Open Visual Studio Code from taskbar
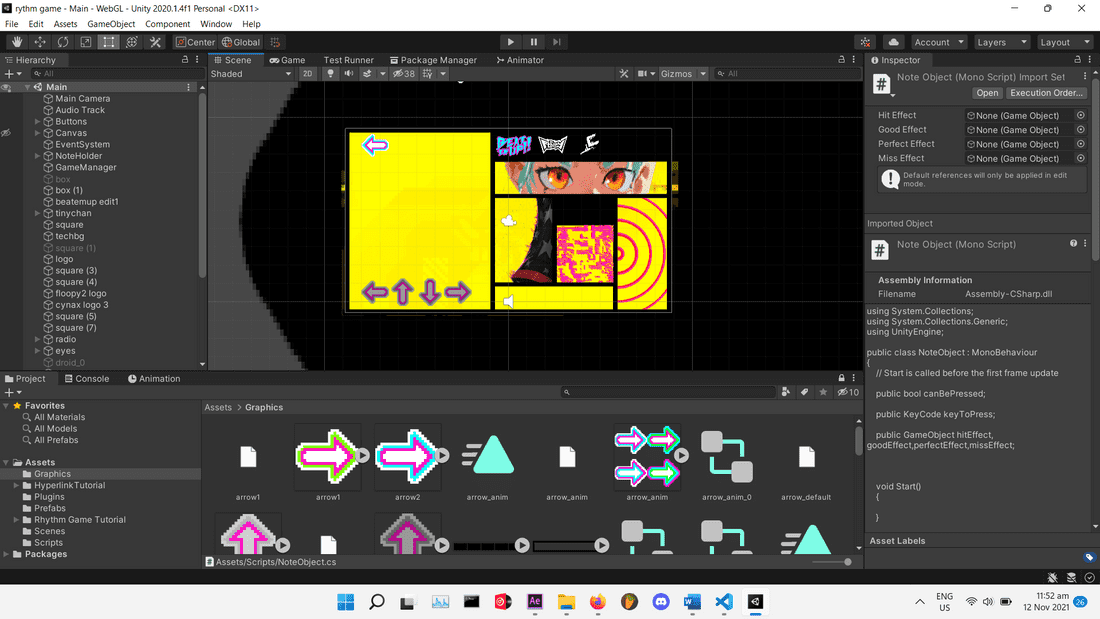 pyautogui.click(x=725, y=601)
